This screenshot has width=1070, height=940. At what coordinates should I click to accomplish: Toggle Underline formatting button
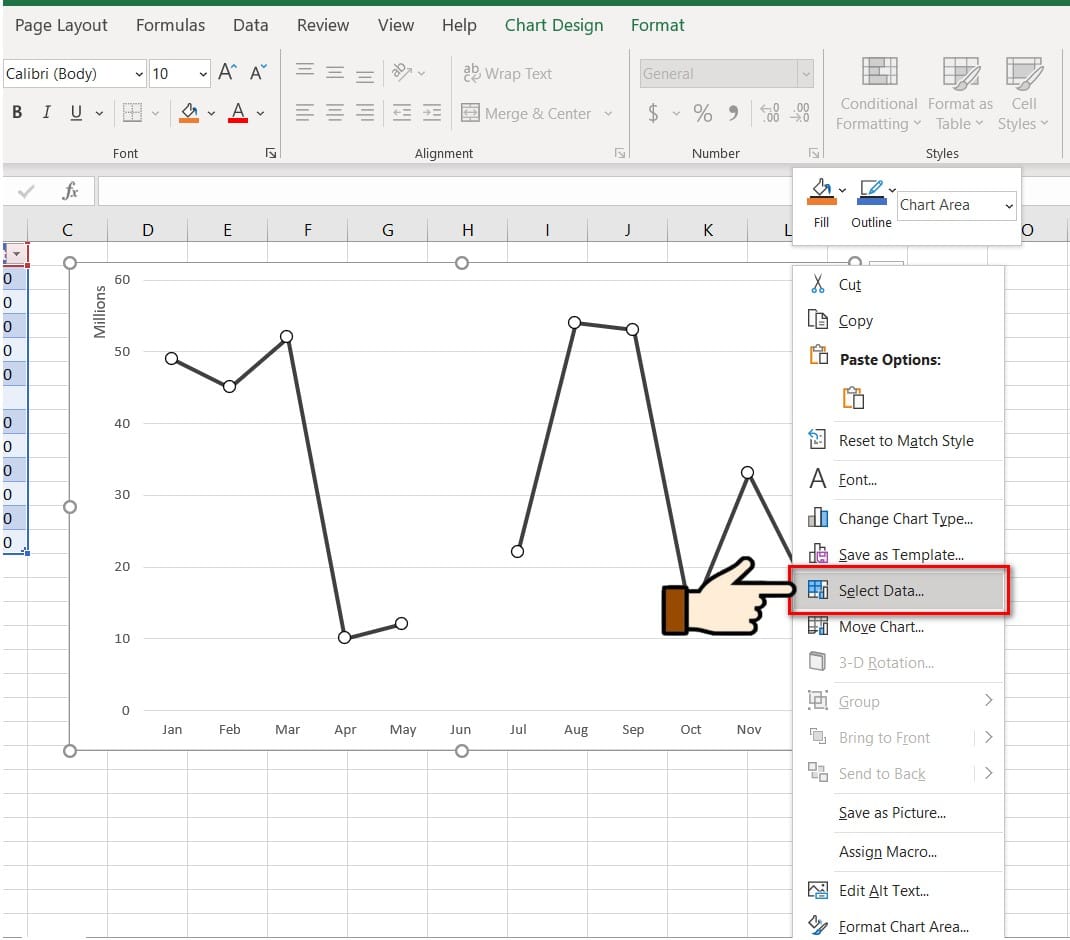tap(76, 113)
